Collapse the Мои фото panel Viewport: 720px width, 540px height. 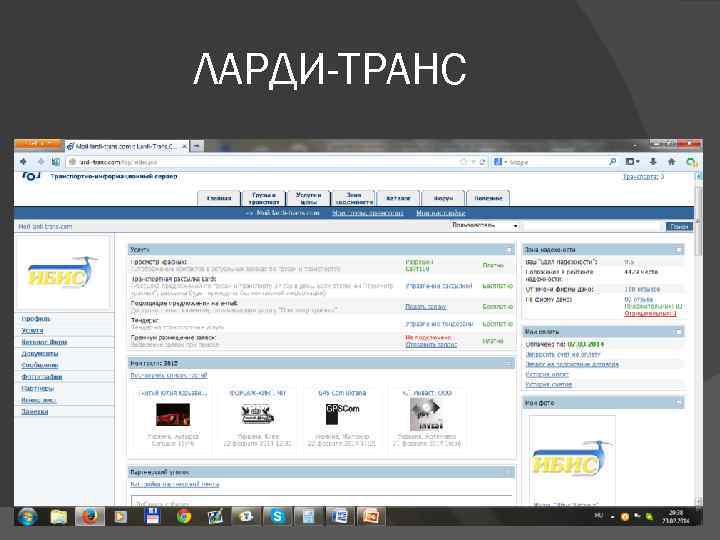(678, 403)
